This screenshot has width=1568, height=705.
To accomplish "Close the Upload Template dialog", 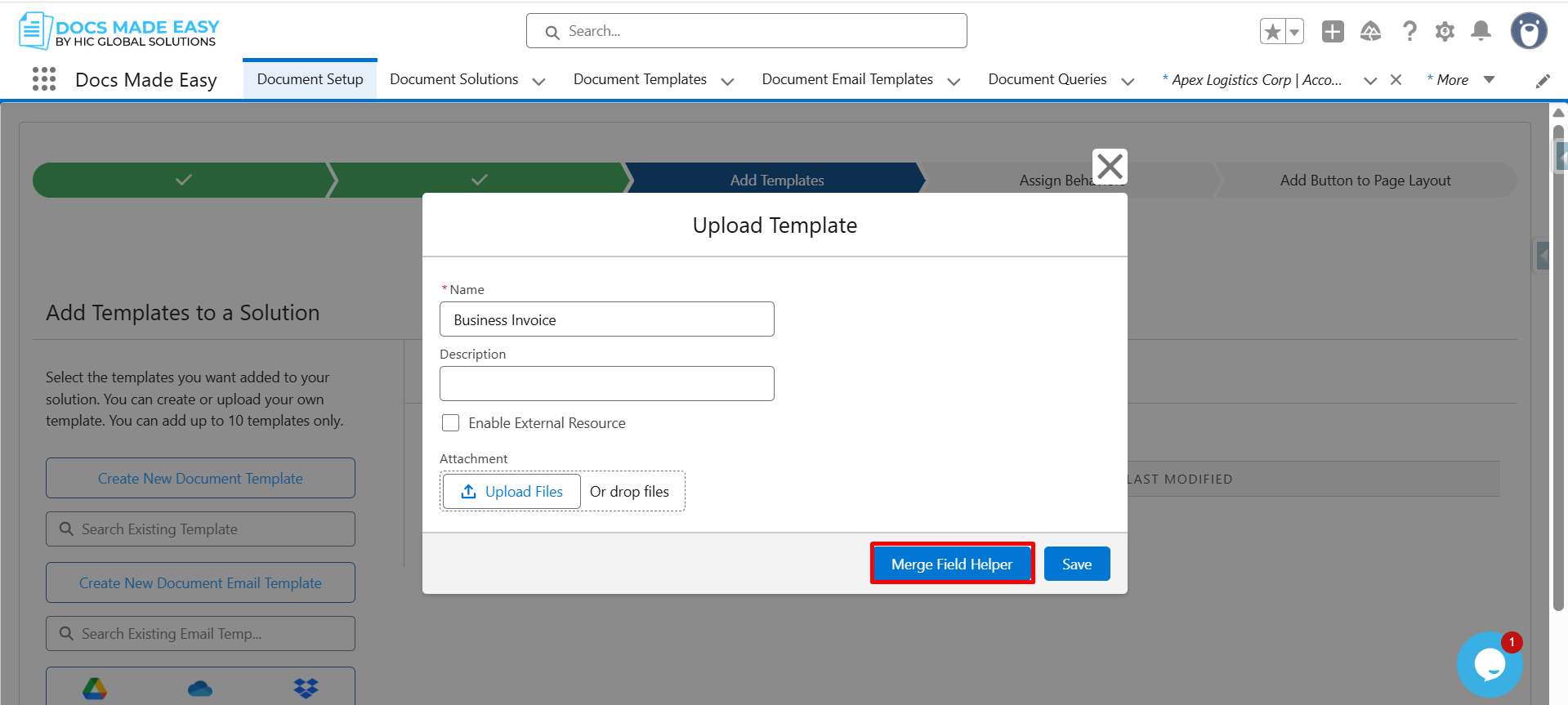I will (1110, 167).
